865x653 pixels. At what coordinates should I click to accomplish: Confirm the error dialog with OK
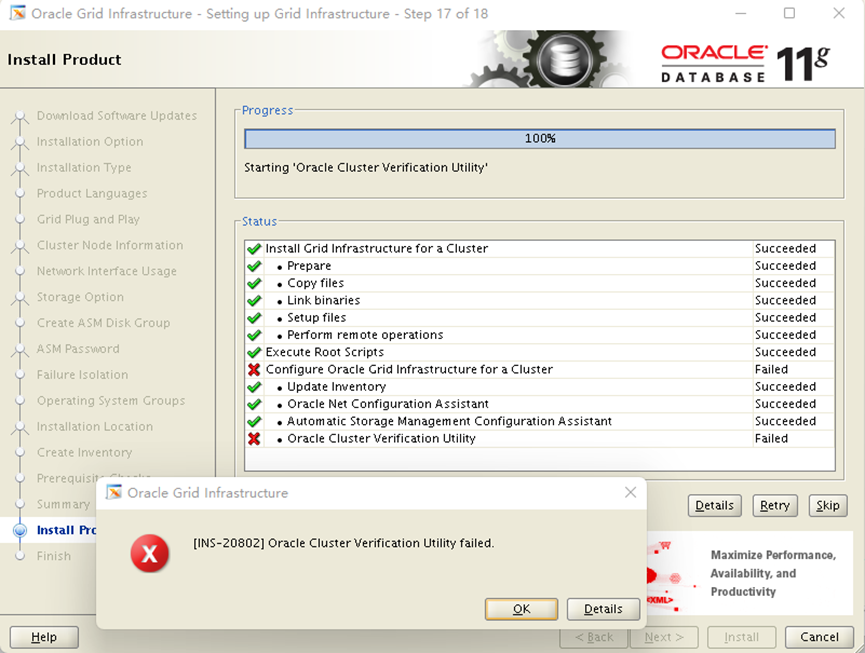521,609
